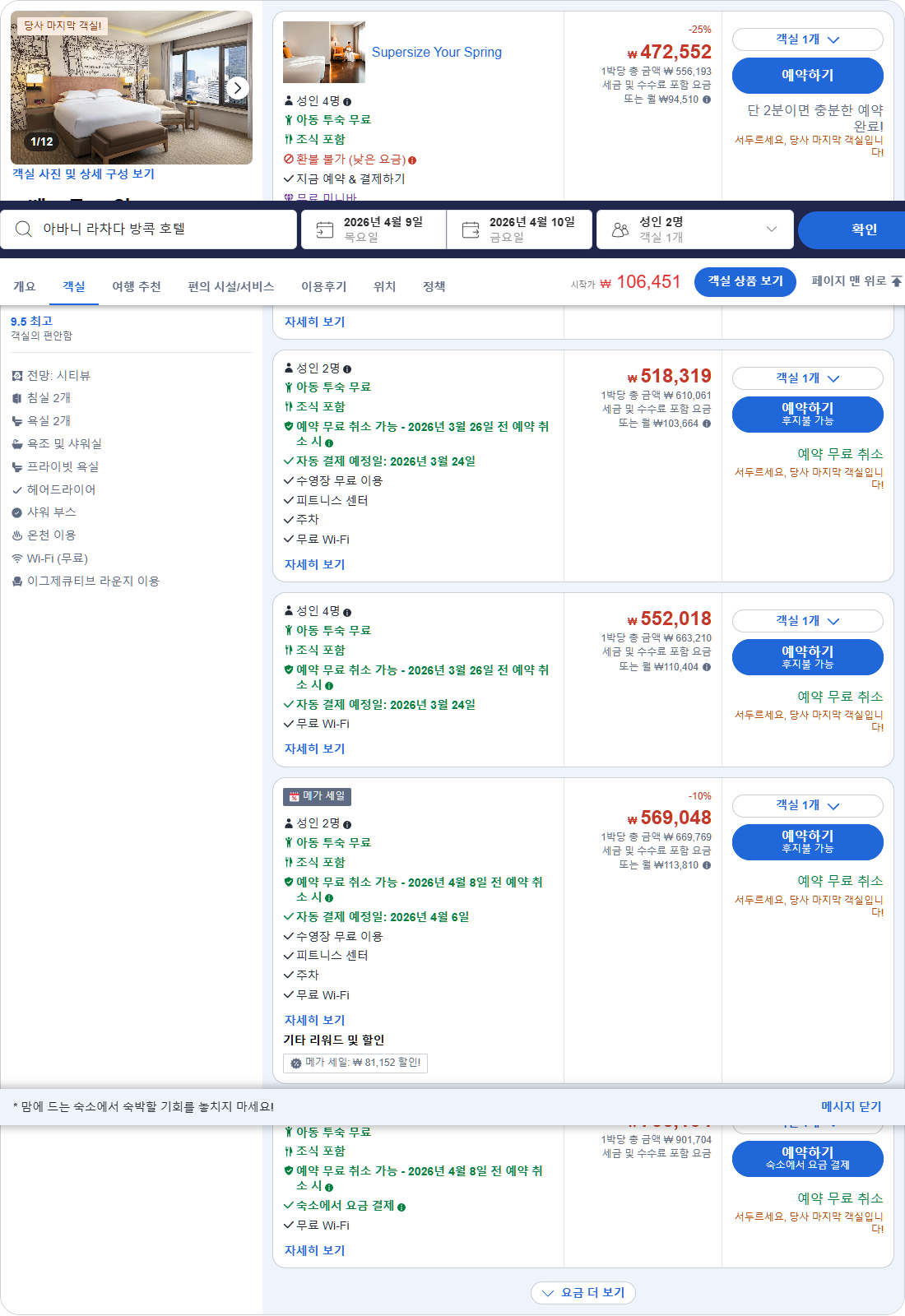Switch to the 여행 추천 tab

pyautogui.click(x=137, y=286)
